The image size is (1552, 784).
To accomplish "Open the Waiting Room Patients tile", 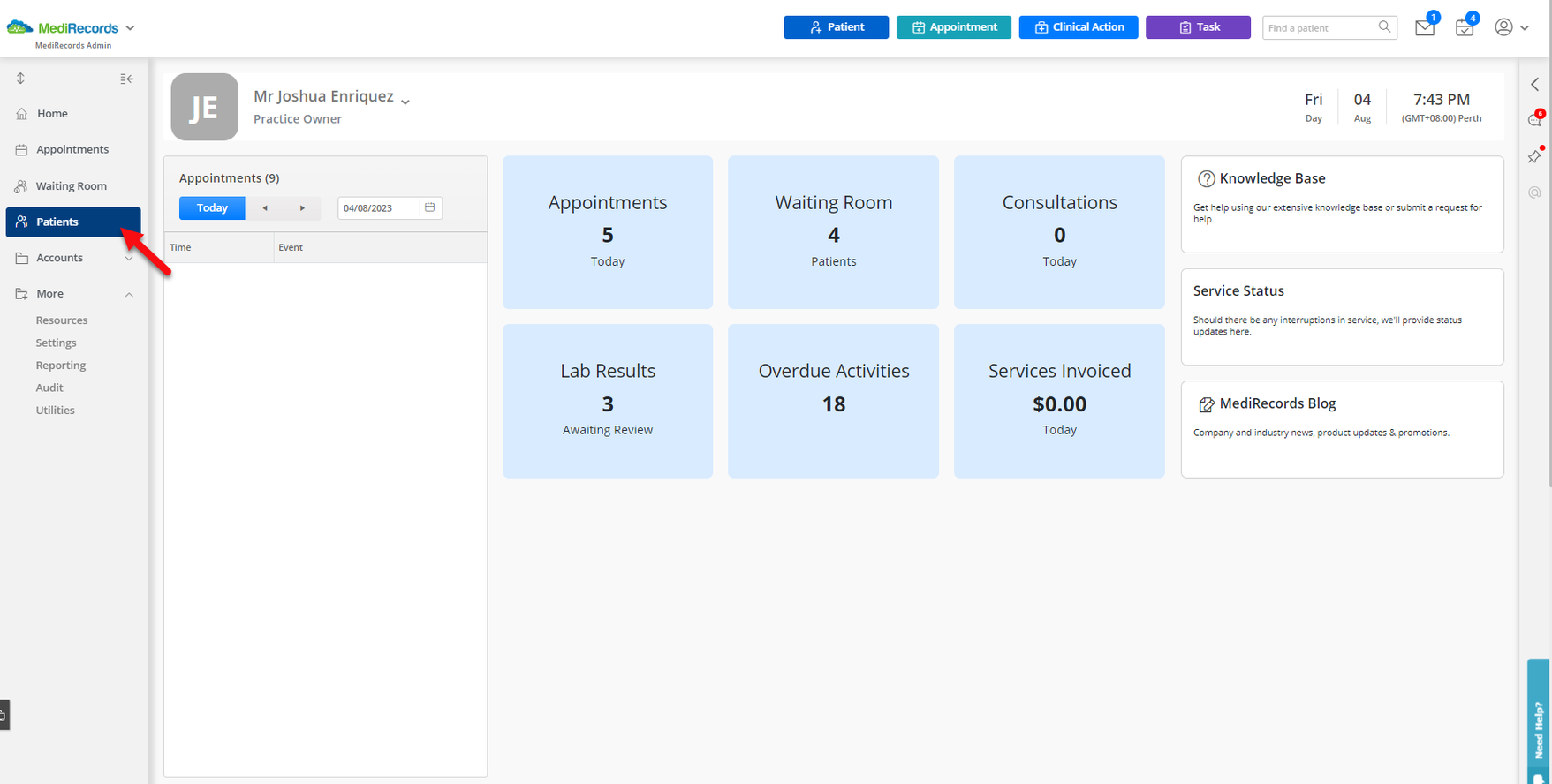I will click(833, 232).
